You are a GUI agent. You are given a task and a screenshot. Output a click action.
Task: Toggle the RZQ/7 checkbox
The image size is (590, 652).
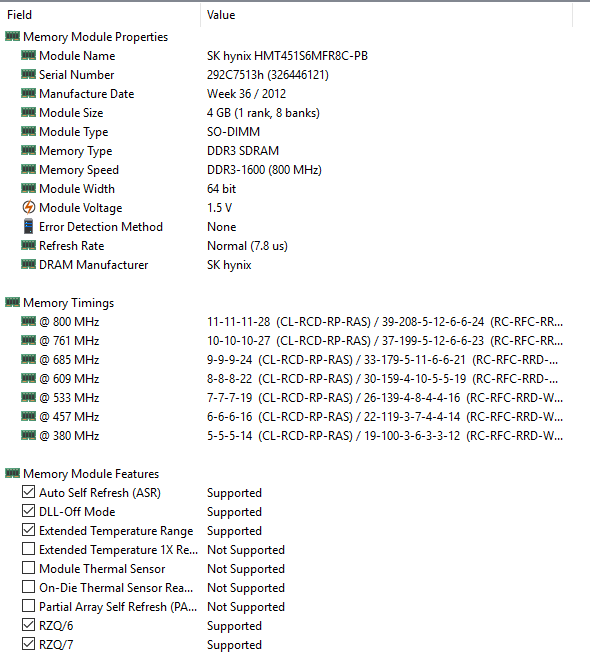pos(28,644)
